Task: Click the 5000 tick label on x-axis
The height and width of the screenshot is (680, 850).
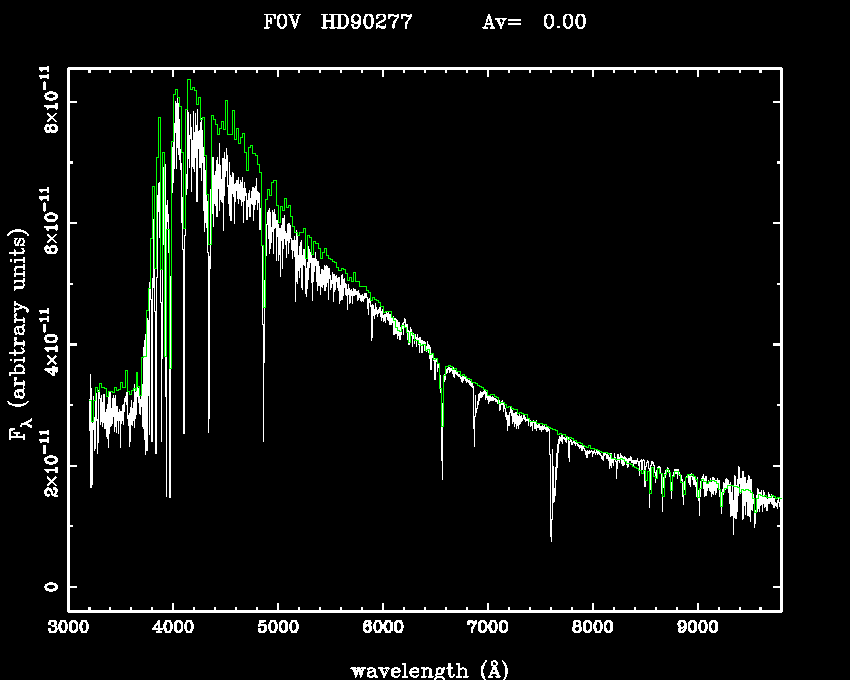Action: coord(278,628)
